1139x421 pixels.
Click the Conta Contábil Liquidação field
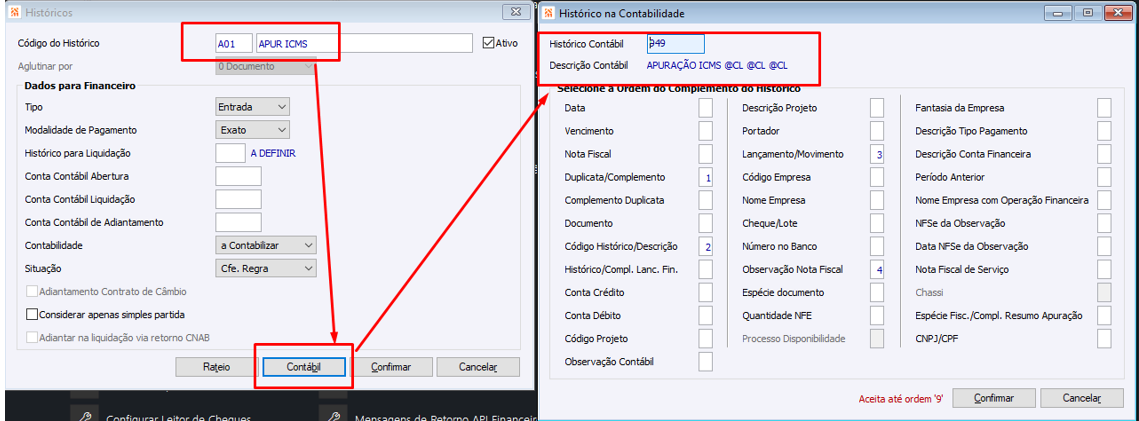[238, 199]
